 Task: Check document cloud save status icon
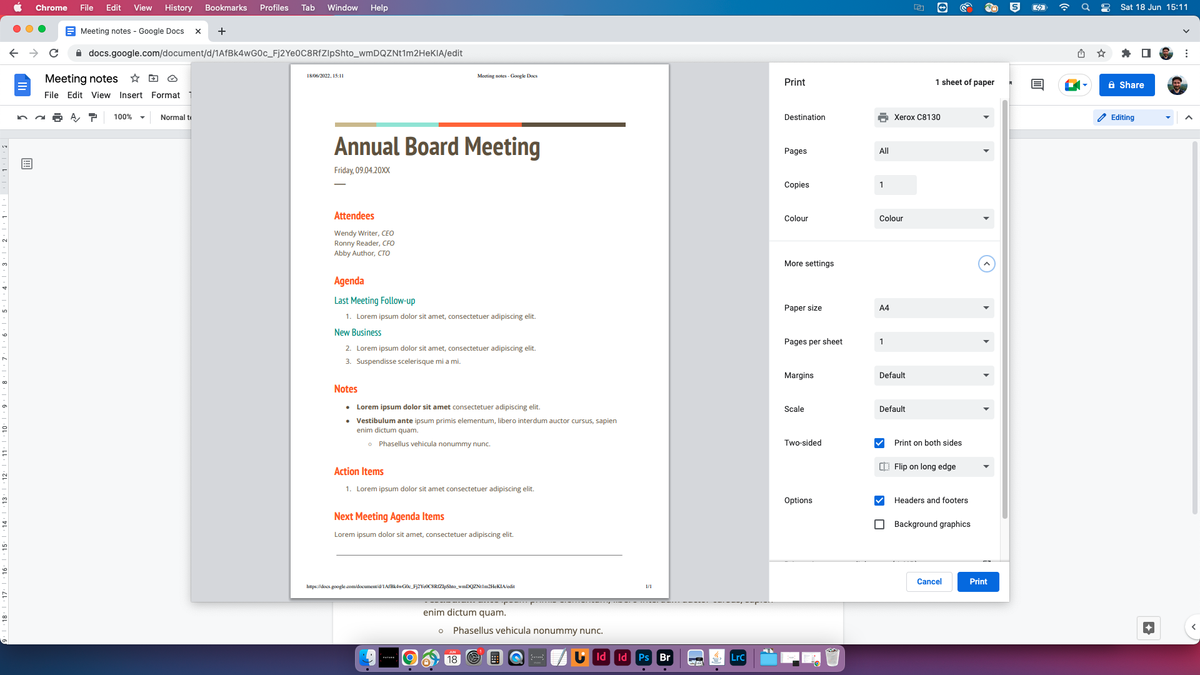(172, 79)
